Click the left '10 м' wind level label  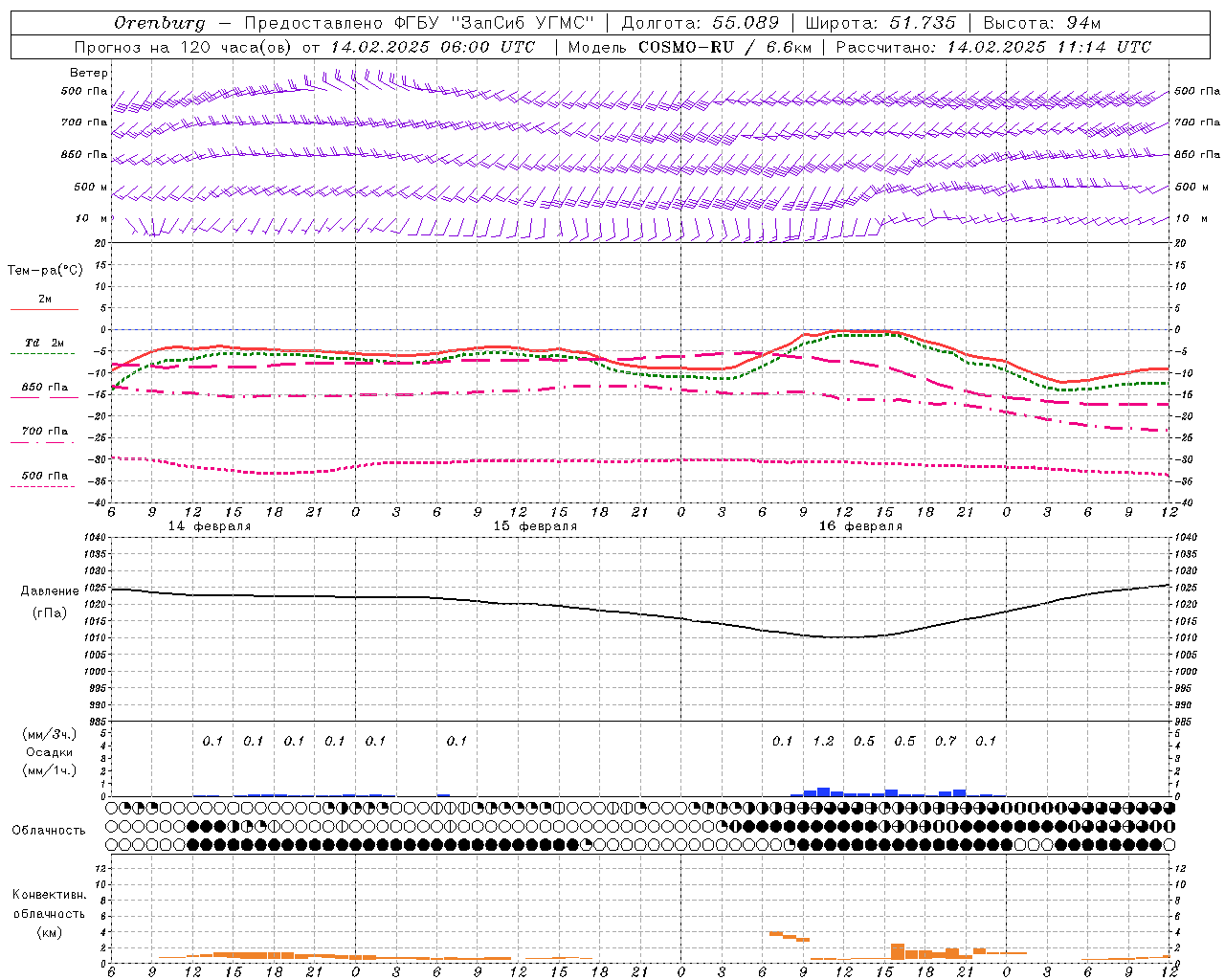[x=91, y=218]
